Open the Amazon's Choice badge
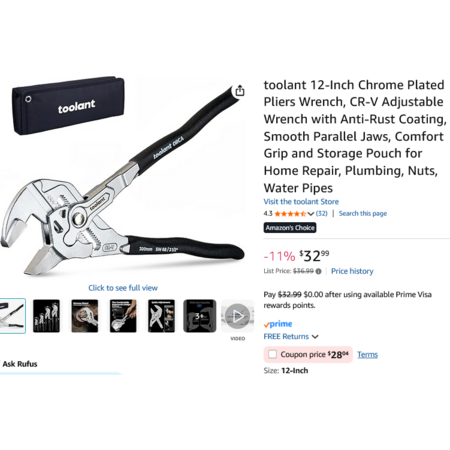Screen dimensions: 450x450 pos(290,228)
